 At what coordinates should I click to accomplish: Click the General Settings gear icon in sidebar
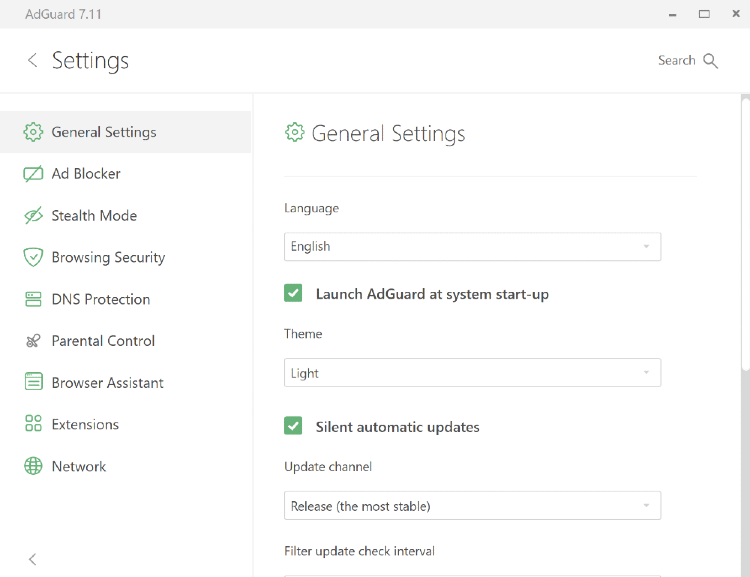point(33,132)
